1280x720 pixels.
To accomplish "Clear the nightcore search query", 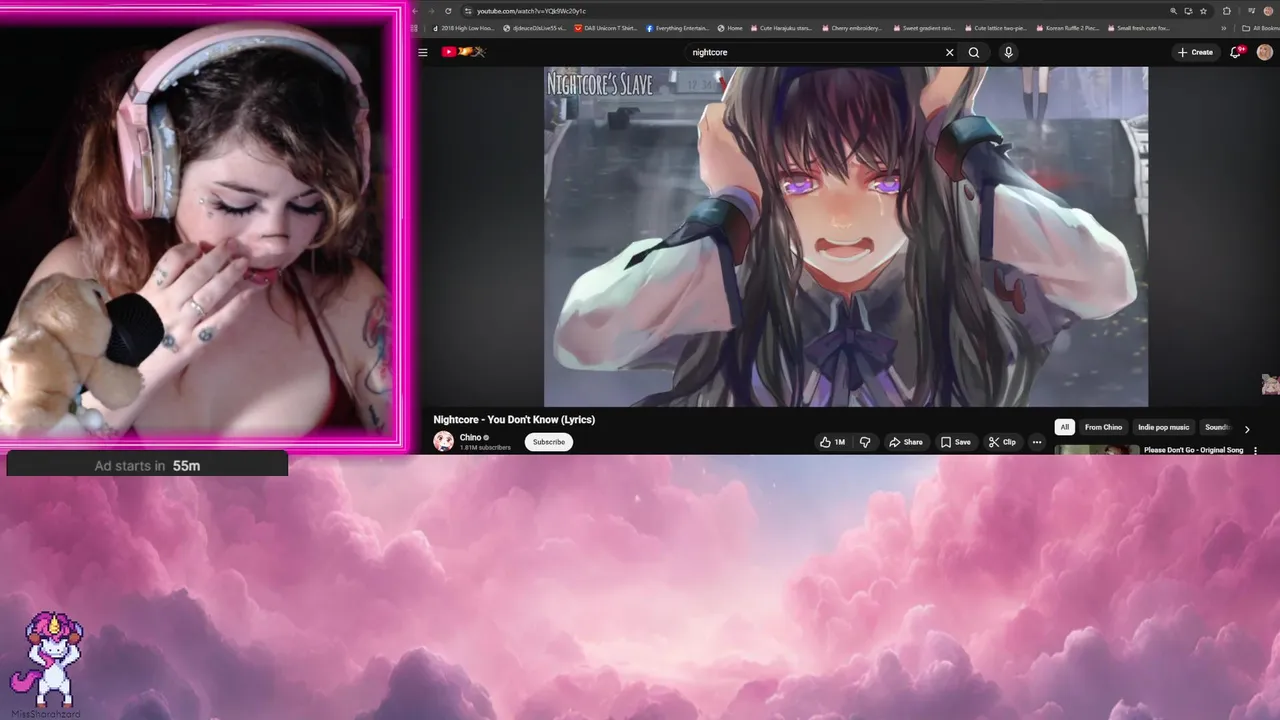I will tap(949, 52).
